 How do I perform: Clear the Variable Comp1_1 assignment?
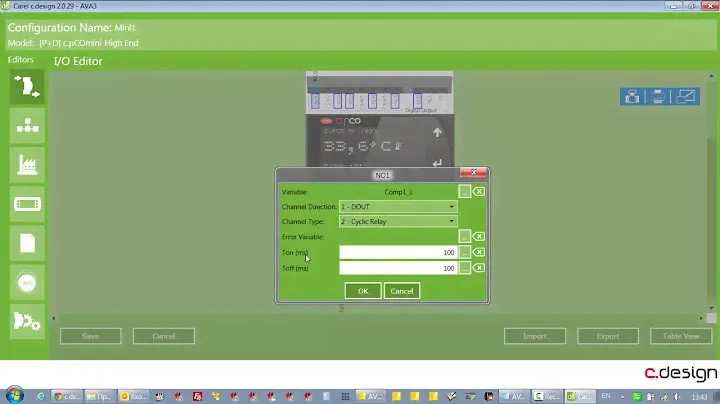click(479, 191)
